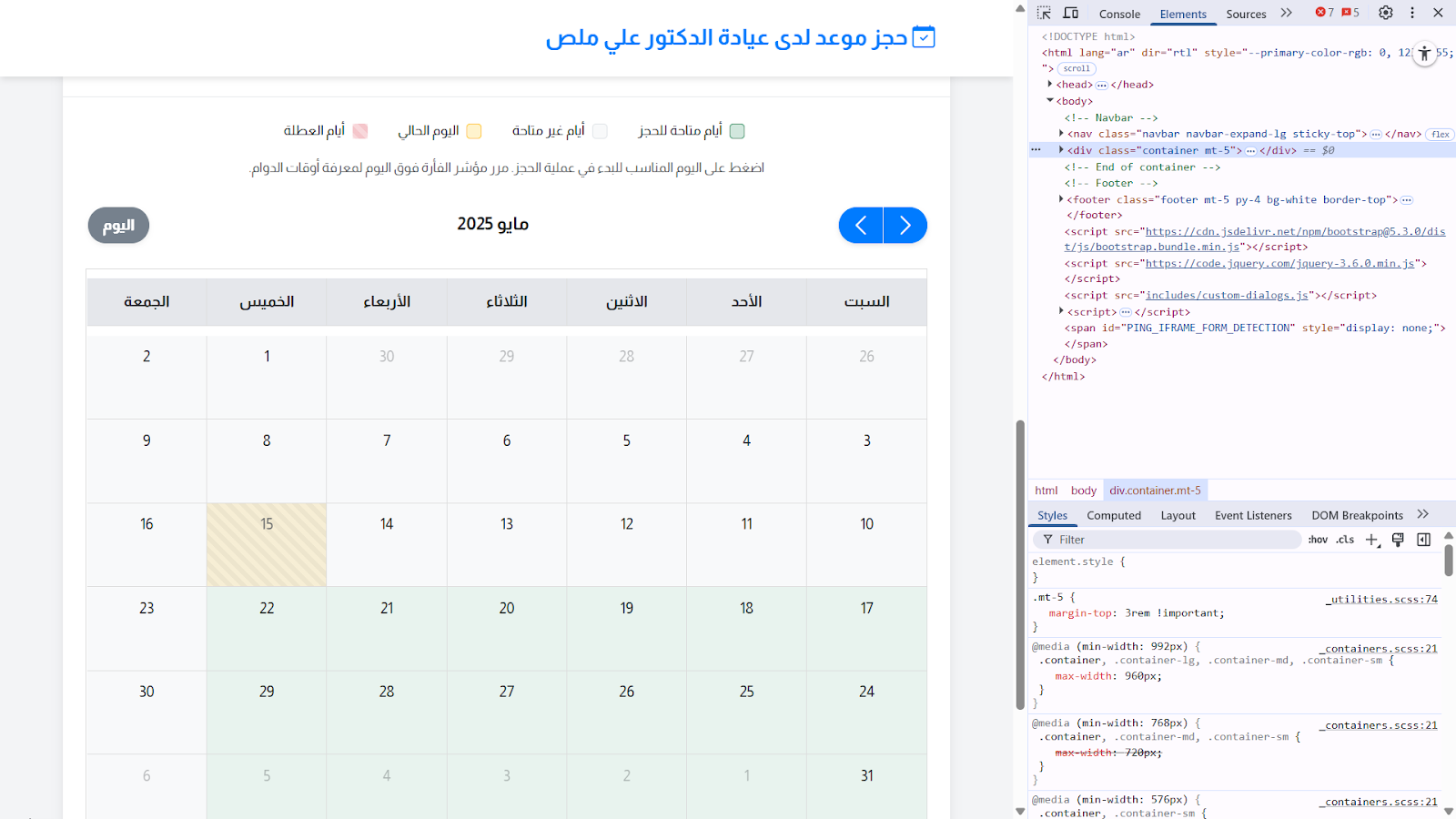
Task: Toggle the device toolbar icon
Action: click(1071, 13)
